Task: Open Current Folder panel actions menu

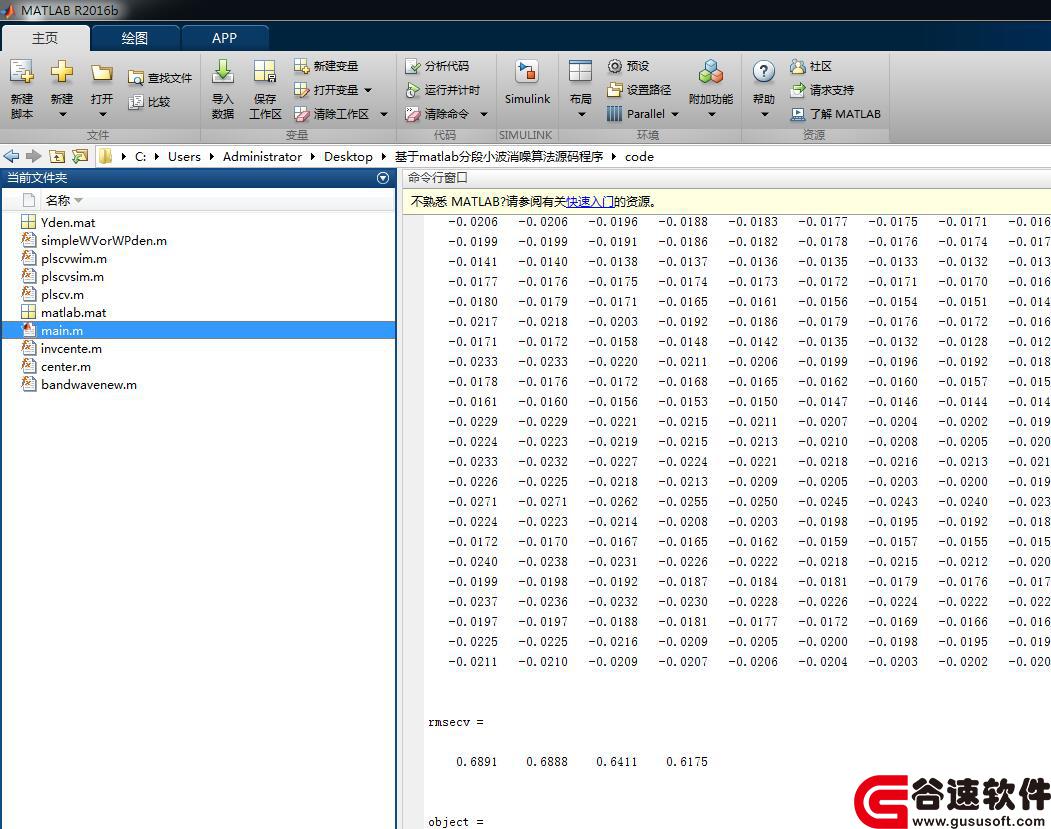Action: click(x=383, y=178)
